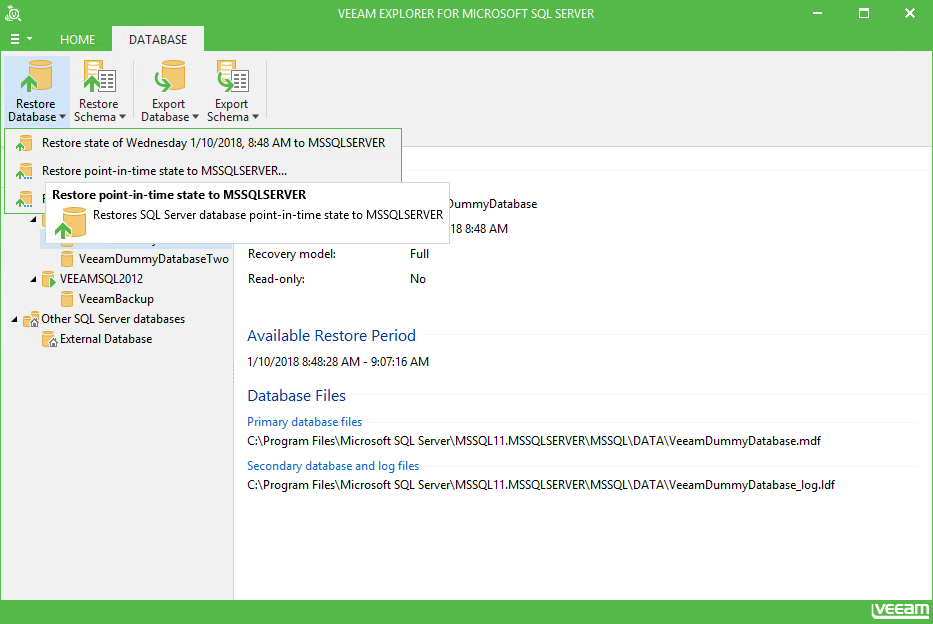Click the Restore Database icon
The image size is (933, 624).
[x=36, y=77]
